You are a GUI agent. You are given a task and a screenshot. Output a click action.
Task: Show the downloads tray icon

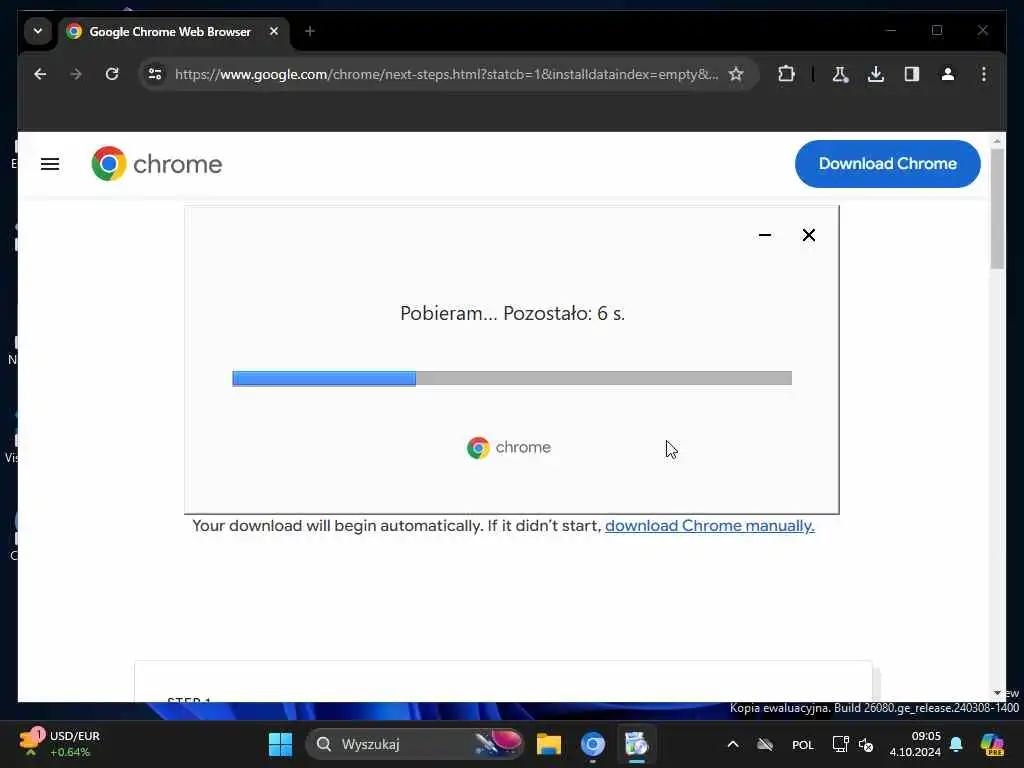876,74
